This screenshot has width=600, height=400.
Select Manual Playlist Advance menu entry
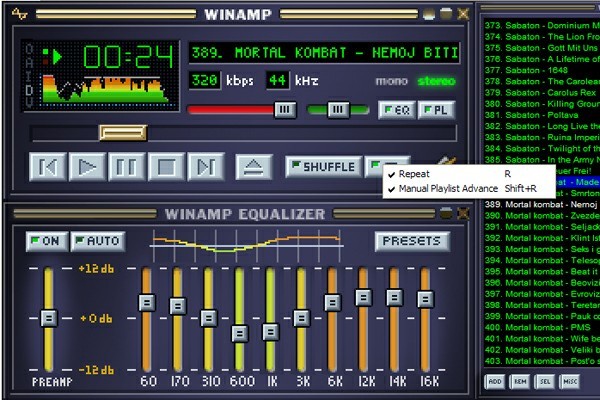pos(469,189)
